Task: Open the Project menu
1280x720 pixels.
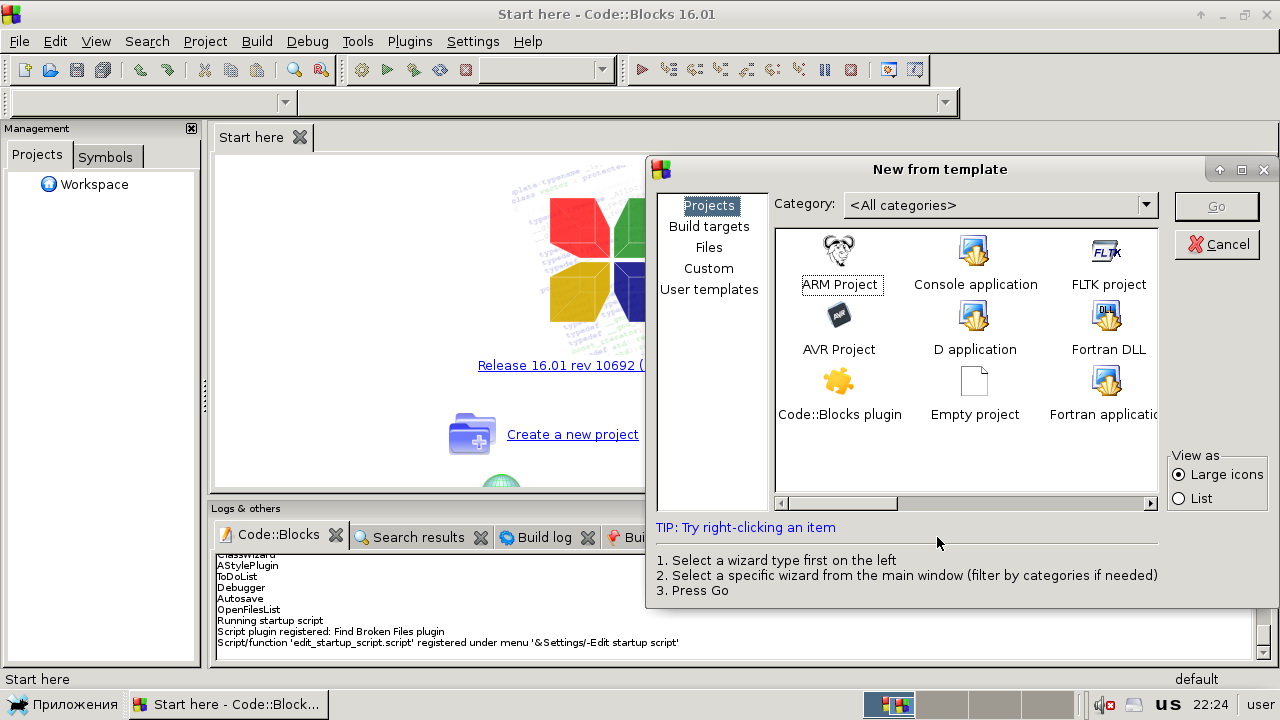Action: [205, 41]
